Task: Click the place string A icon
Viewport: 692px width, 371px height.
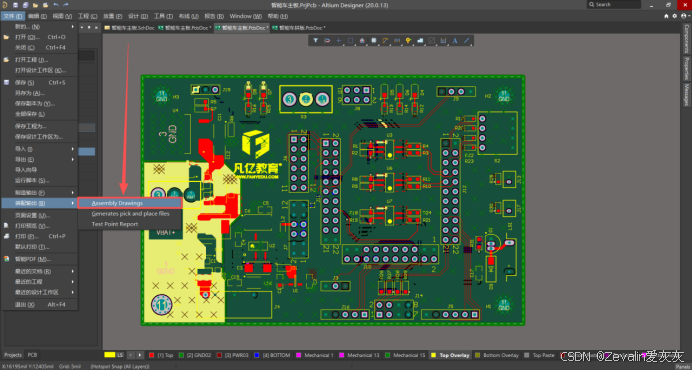Action: point(455,41)
